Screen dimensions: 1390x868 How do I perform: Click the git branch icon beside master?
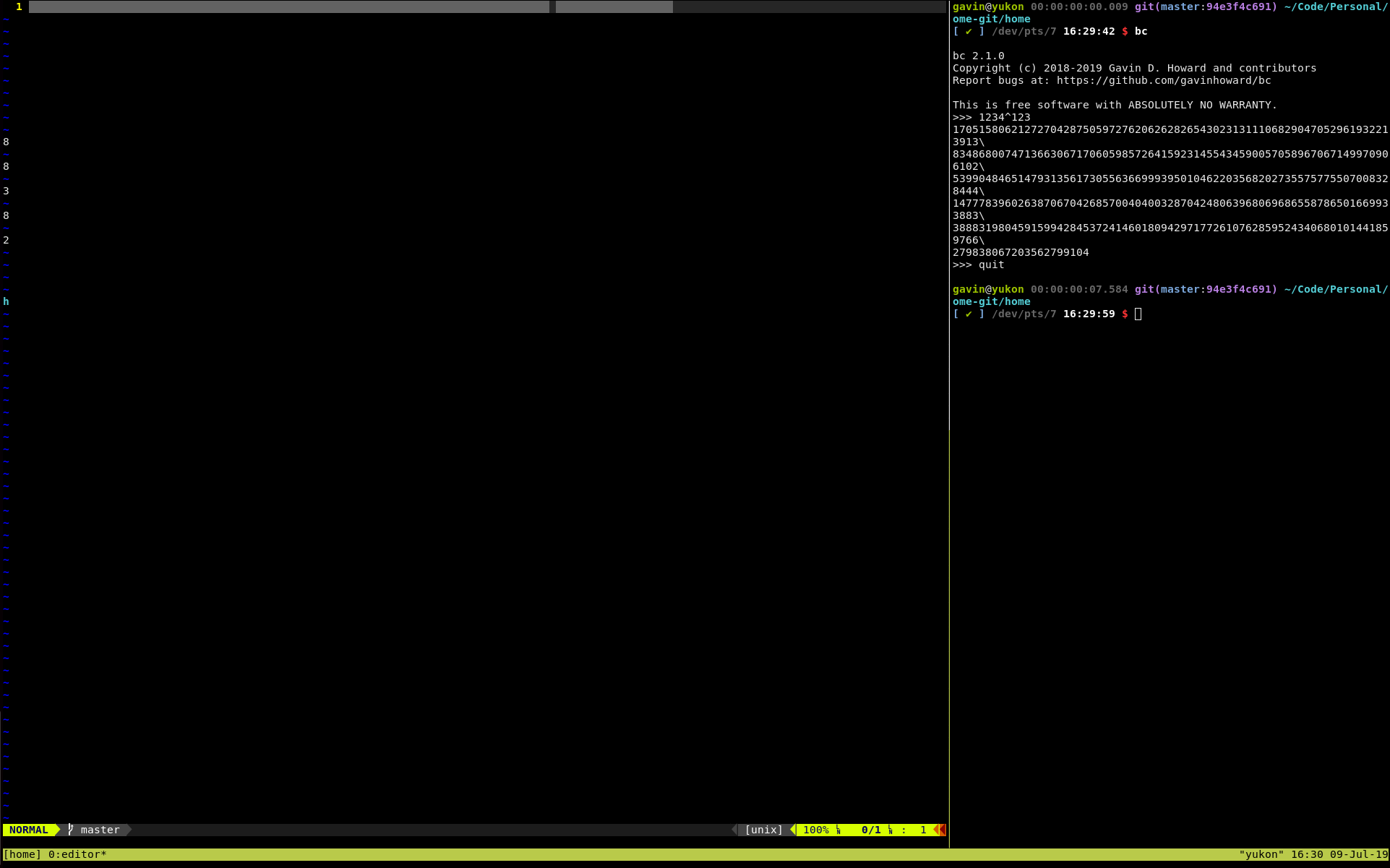point(70,830)
